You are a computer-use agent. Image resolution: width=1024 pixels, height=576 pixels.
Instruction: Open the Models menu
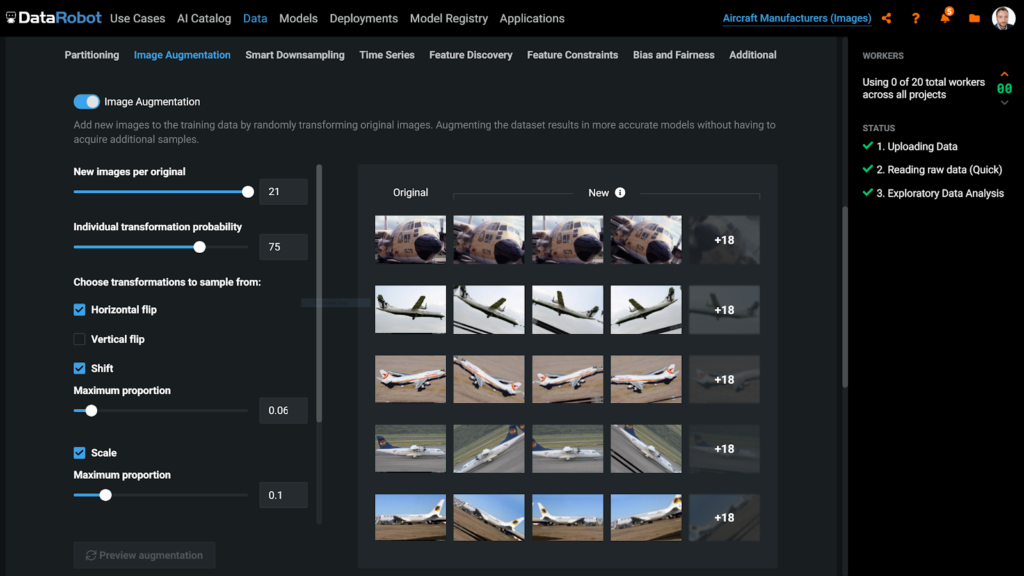(x=298, y=18)
